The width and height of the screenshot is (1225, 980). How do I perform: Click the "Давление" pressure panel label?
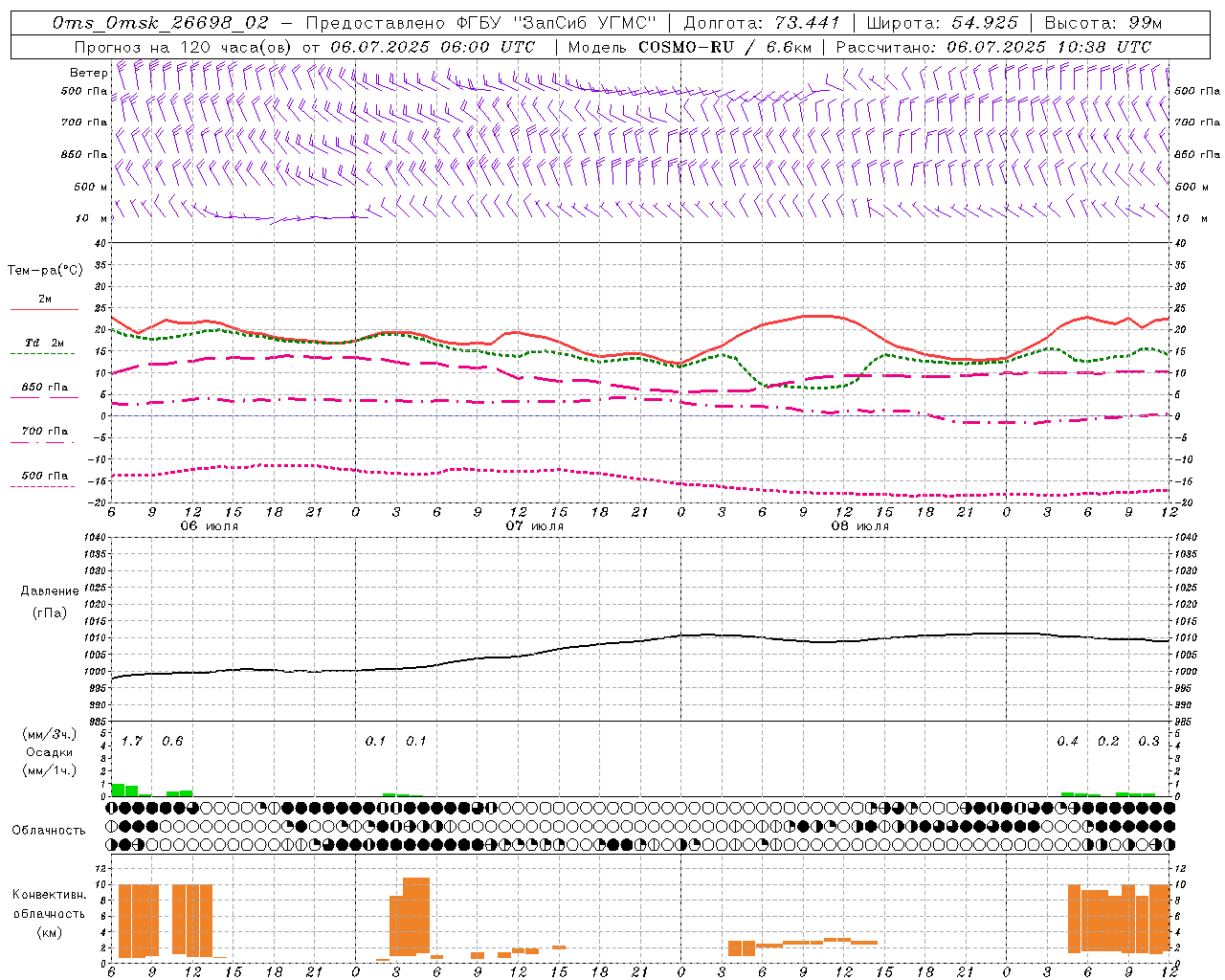[x=50, y=591]
